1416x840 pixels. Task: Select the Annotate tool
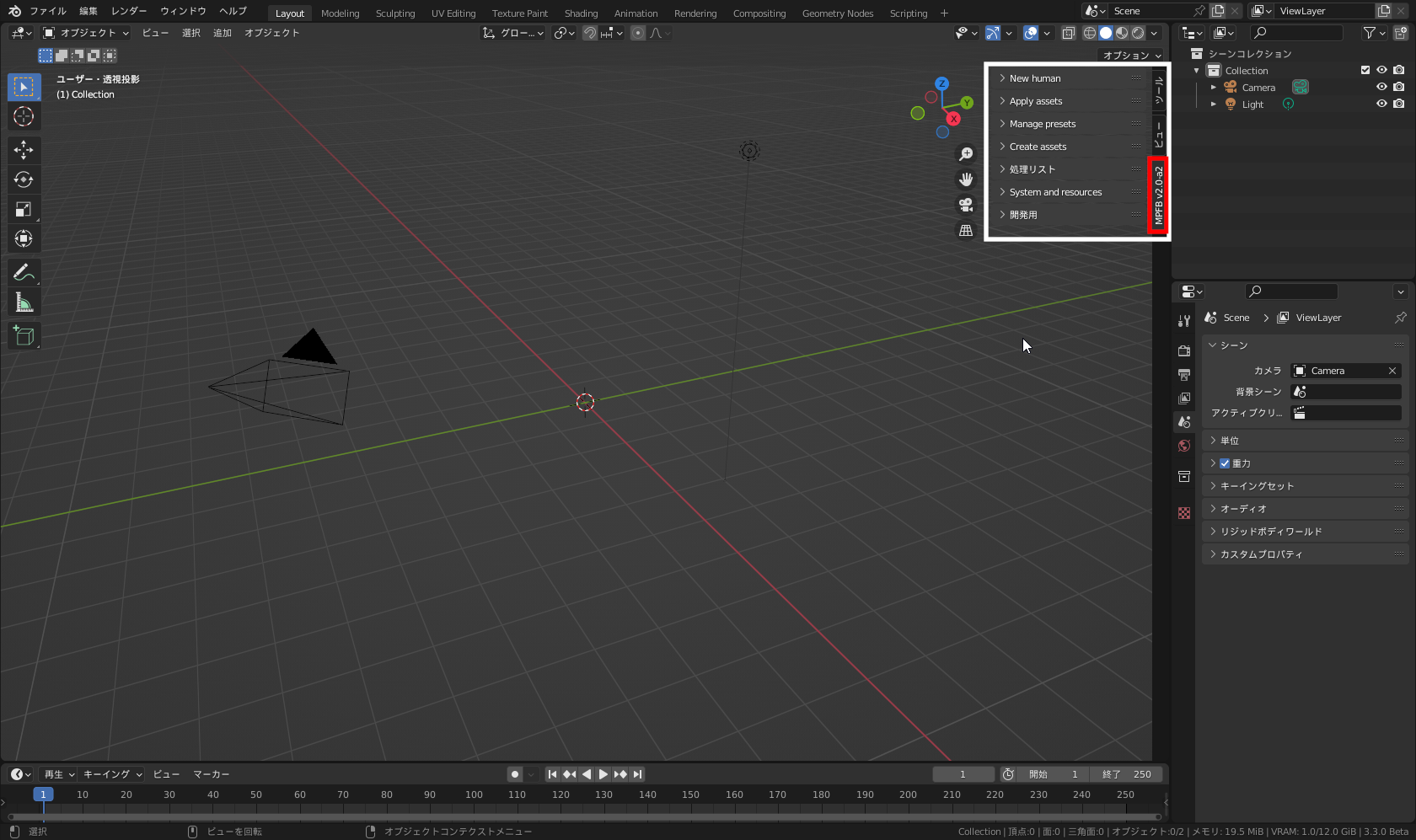click(x=24, y=271)
